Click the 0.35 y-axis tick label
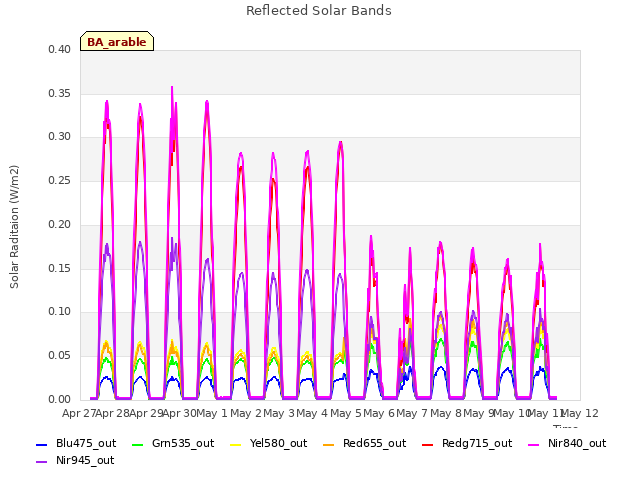 tap(59, 93)
